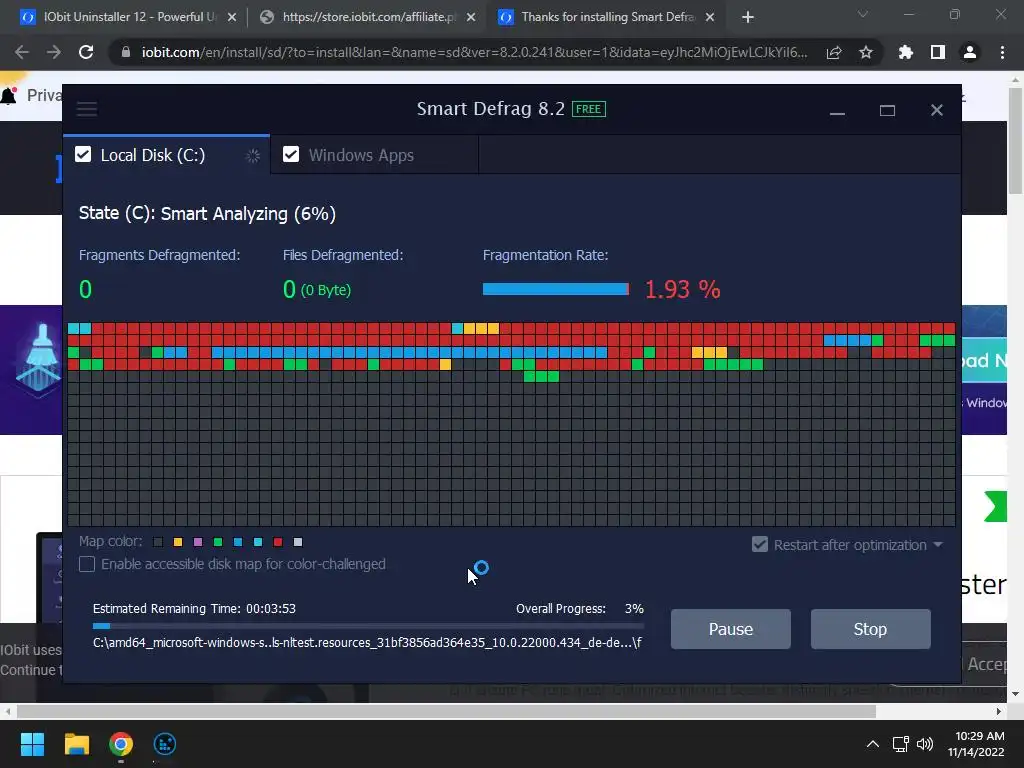Viewport: 1024px width, 768px height.
Task: Pause the defrag analysis
Action: (731, 630)
